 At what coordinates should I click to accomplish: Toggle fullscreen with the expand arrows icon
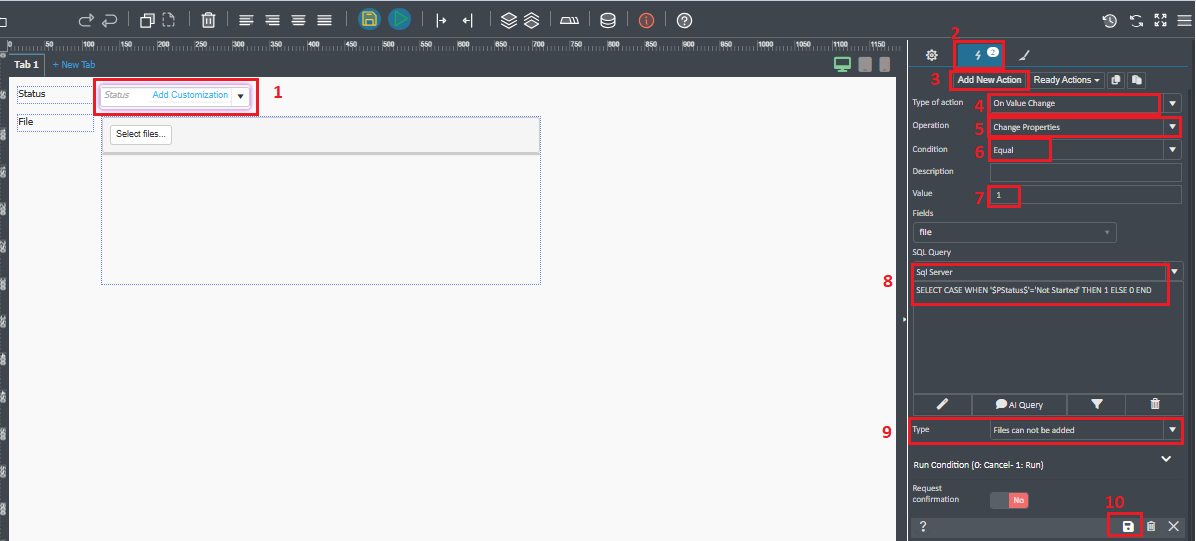1160,21
